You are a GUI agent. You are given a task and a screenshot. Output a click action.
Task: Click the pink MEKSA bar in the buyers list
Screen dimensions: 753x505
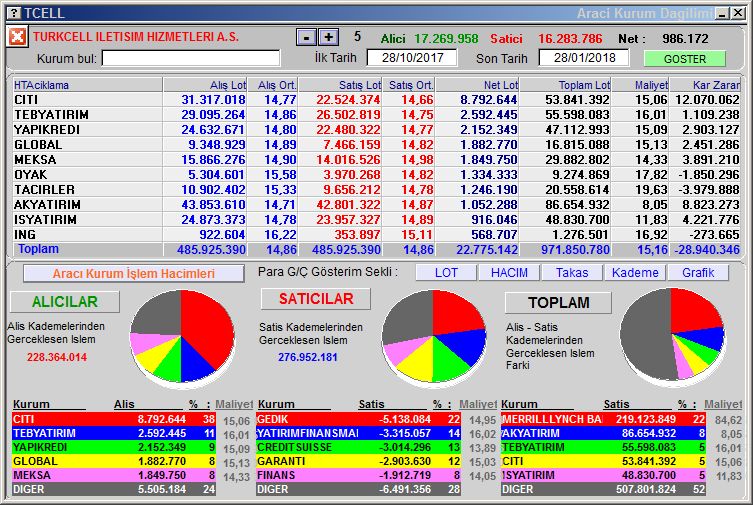tap(114, 475)
